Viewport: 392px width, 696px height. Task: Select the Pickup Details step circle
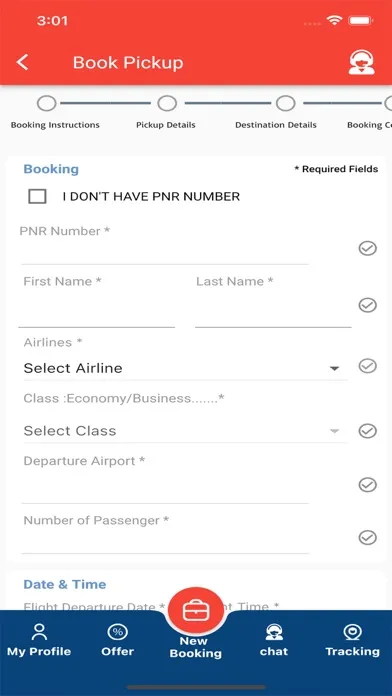(x=167, y=103)
